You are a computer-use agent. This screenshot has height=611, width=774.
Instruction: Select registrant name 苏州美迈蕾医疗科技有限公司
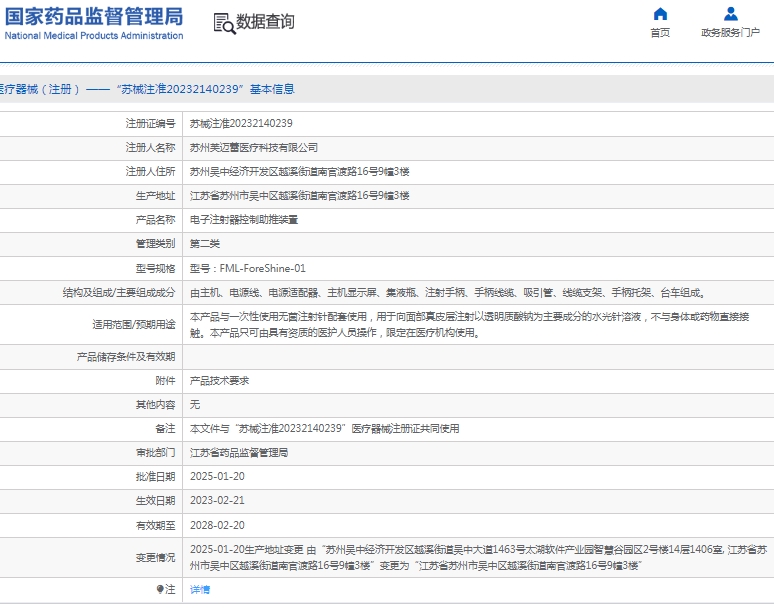pos(254,148)
